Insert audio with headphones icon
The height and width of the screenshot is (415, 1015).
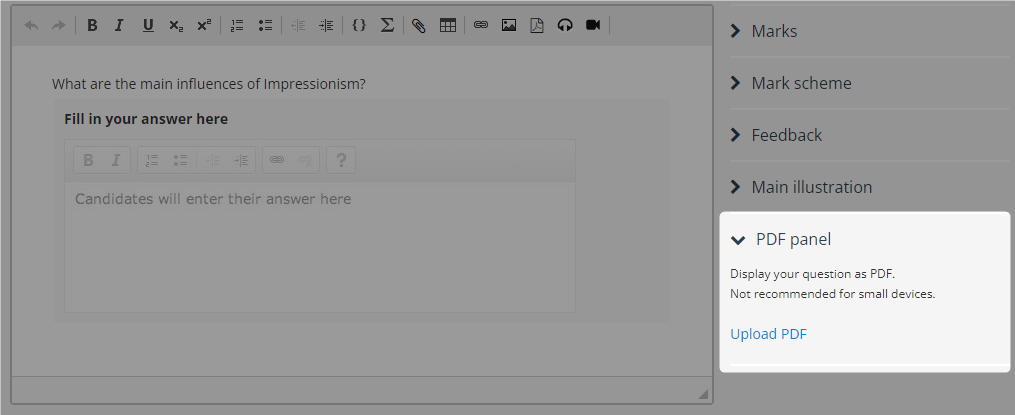point(565,25)
